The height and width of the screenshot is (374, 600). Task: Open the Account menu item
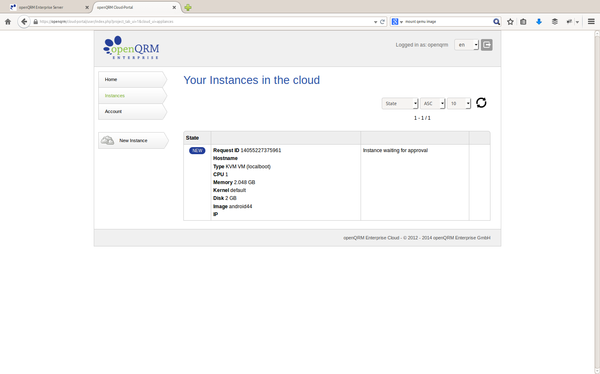[132, 111]
